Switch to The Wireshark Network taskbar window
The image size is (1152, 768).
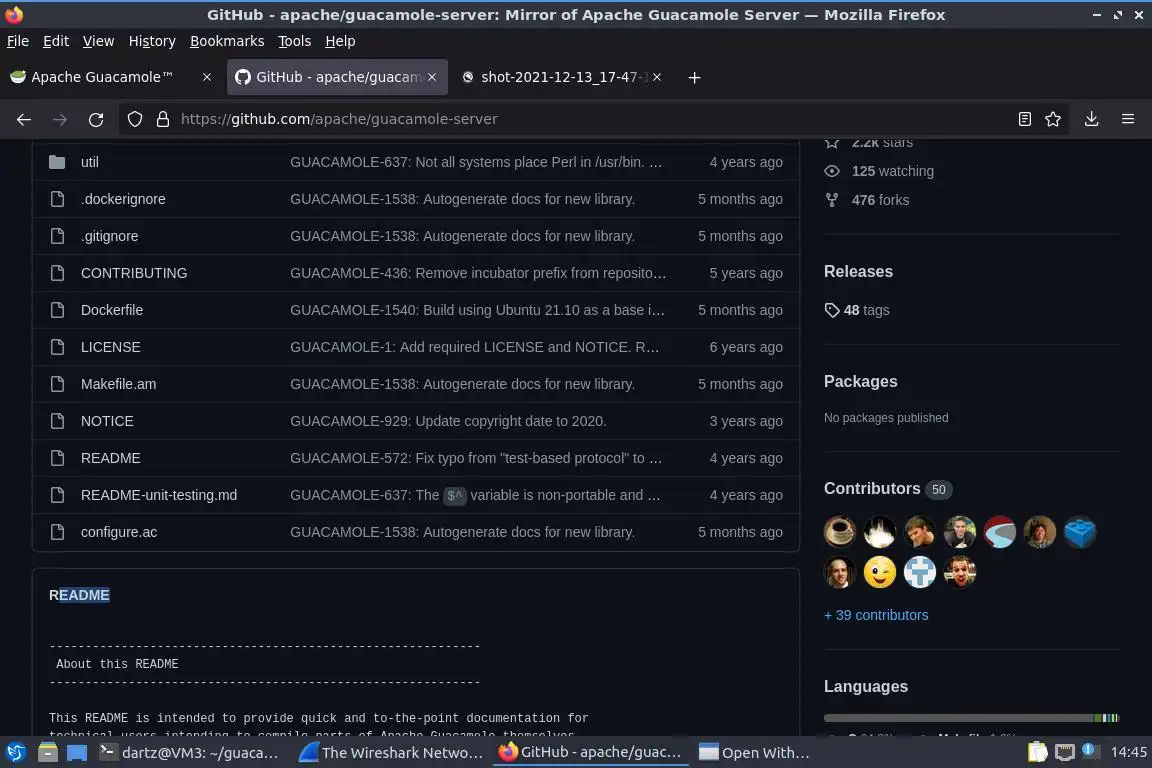pyautogui.click(x=391, y=753)
